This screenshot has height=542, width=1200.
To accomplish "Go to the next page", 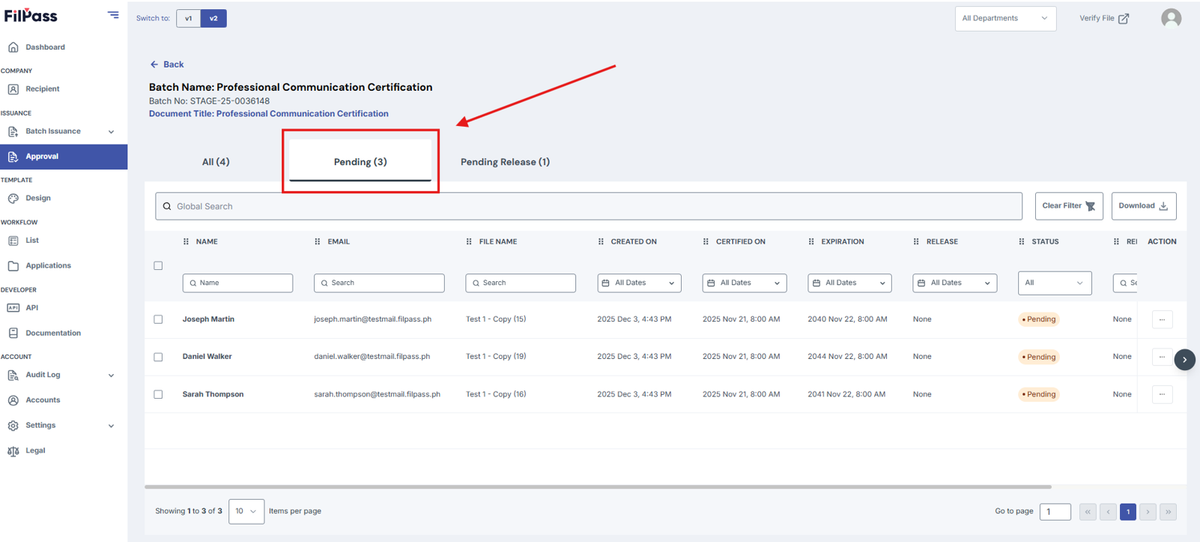I will pos(1148,511).
